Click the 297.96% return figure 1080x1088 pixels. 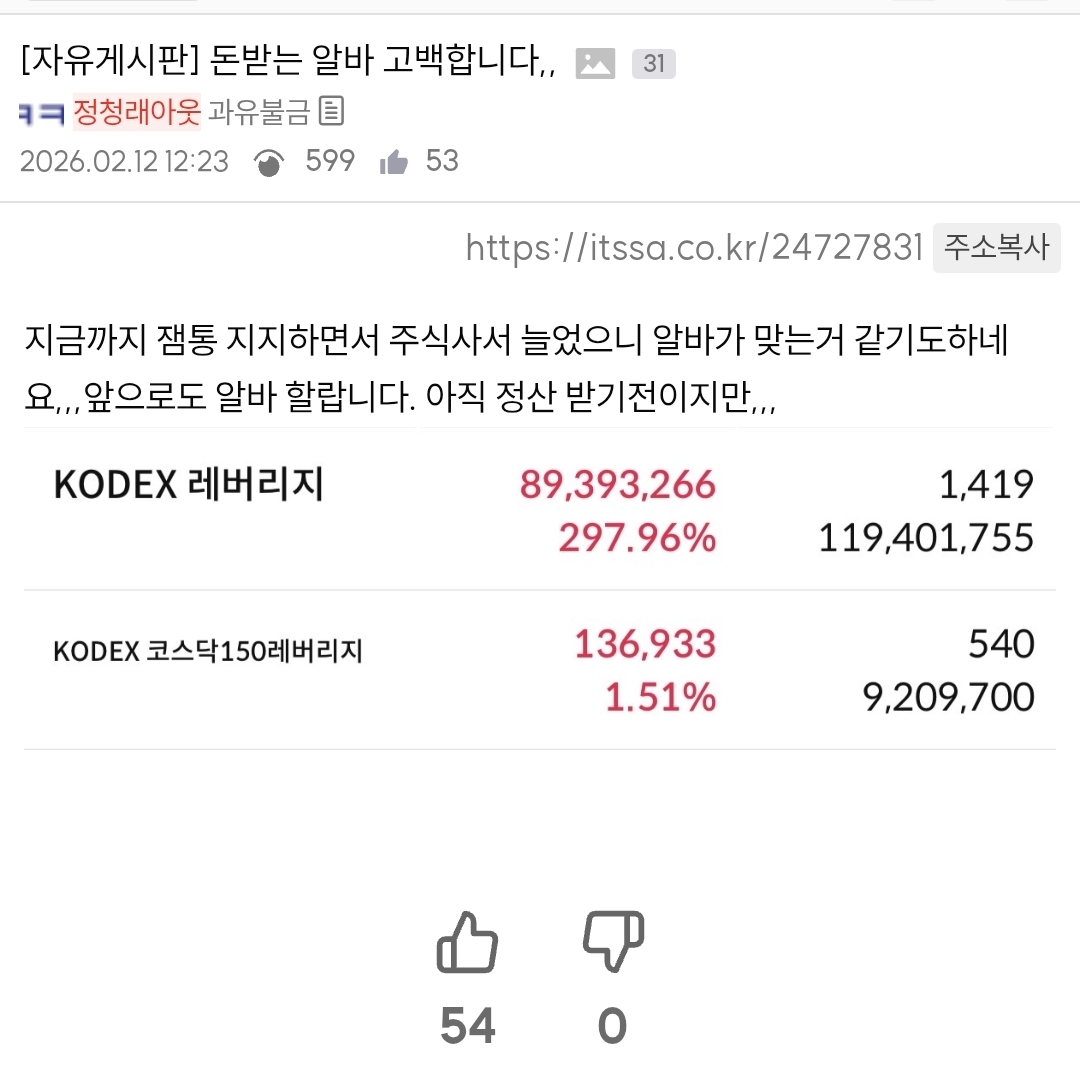(637, 539)
